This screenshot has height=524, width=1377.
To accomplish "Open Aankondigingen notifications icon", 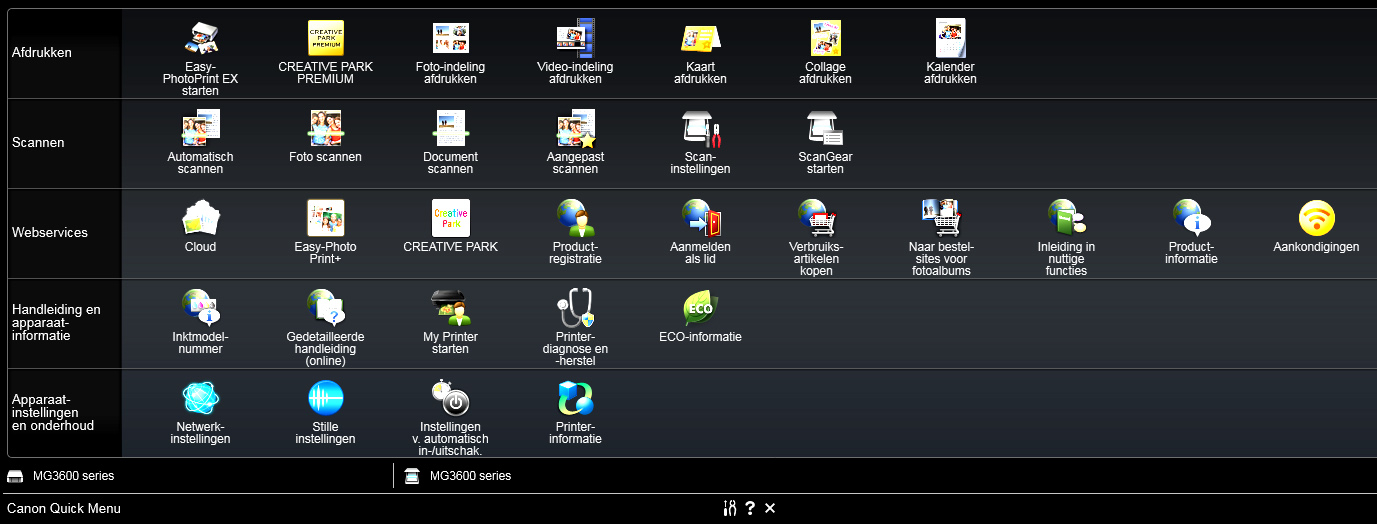I will click(1316, 218).
